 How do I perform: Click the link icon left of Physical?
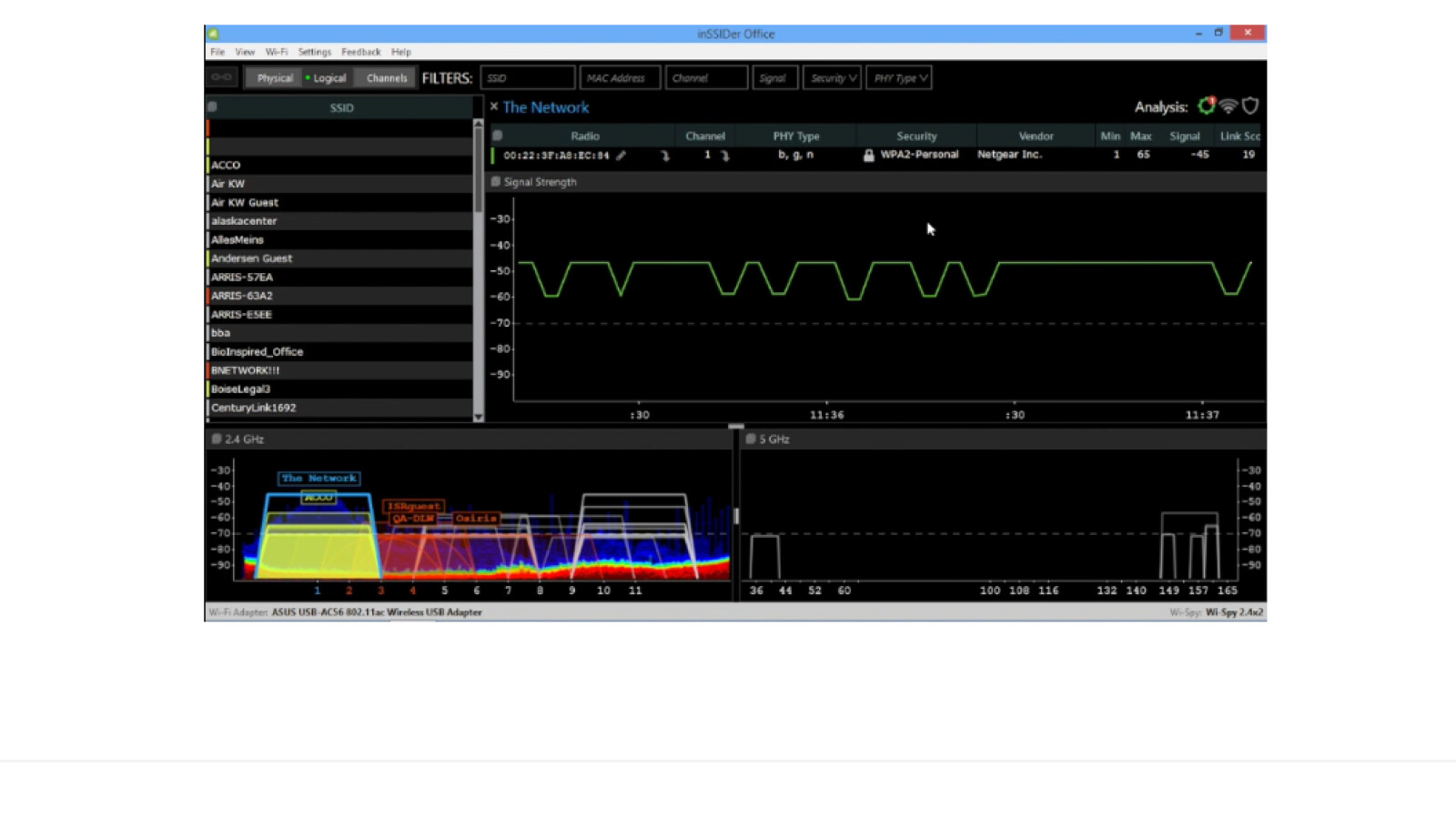[221, 77]
